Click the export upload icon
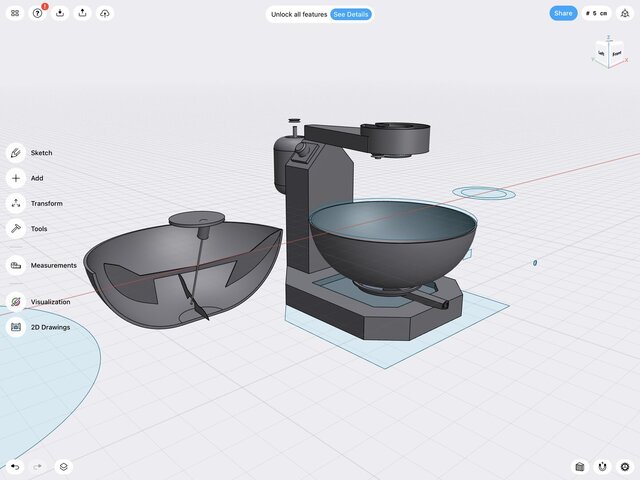The height and width of the screenshot is (480, 640). coord(82,13)
